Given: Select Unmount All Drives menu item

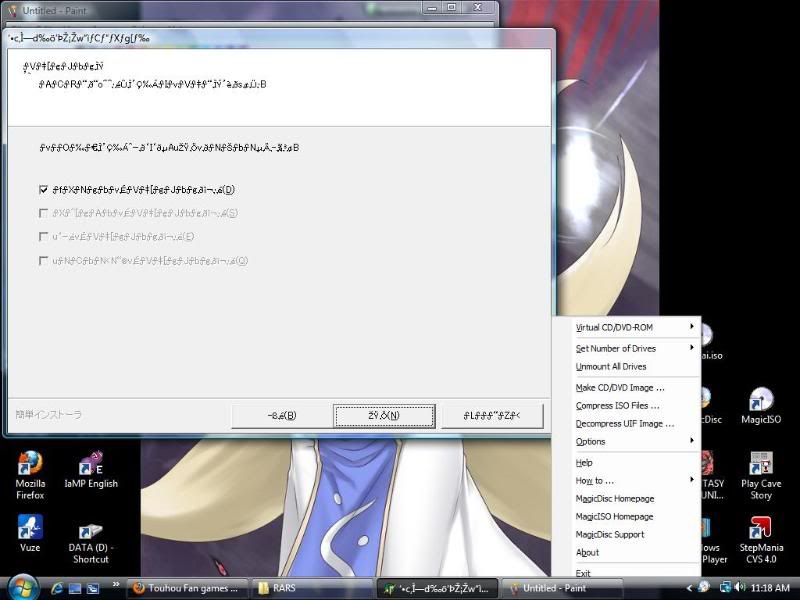Looking at the screenshot, I should pyautogui.click(x=628, y=367).
